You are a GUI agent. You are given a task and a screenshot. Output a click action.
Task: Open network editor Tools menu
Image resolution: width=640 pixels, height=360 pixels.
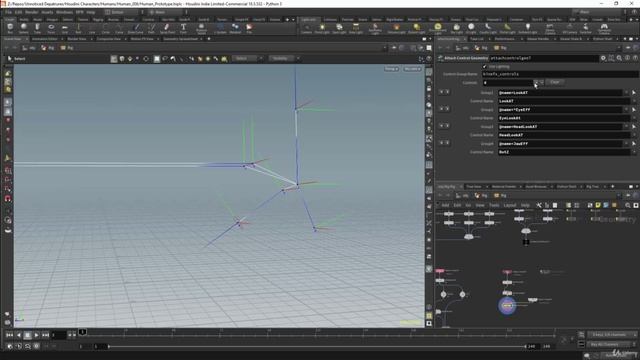[494, 205]
